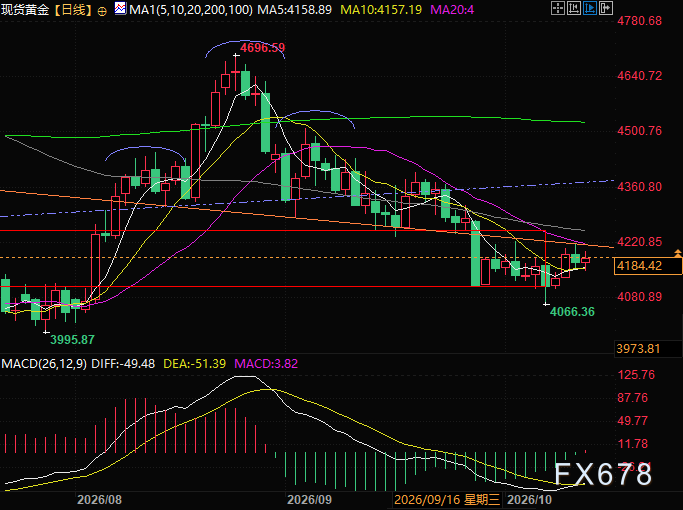Click the DEA:-51.39 readout
The height and width of the screenshot is (510, 683).
pos(194,364)
